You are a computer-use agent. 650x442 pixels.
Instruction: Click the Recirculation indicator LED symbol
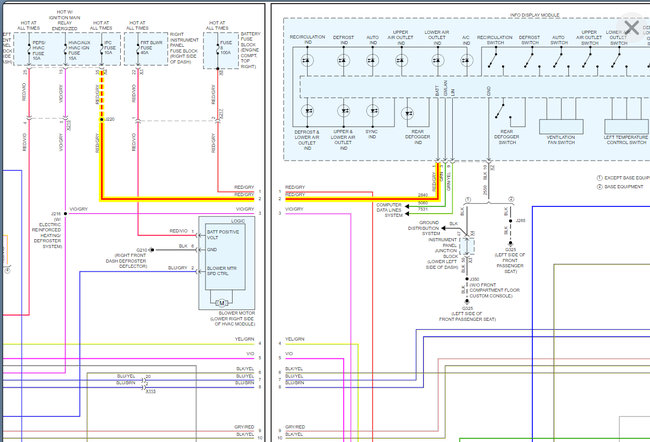(307, 59)
